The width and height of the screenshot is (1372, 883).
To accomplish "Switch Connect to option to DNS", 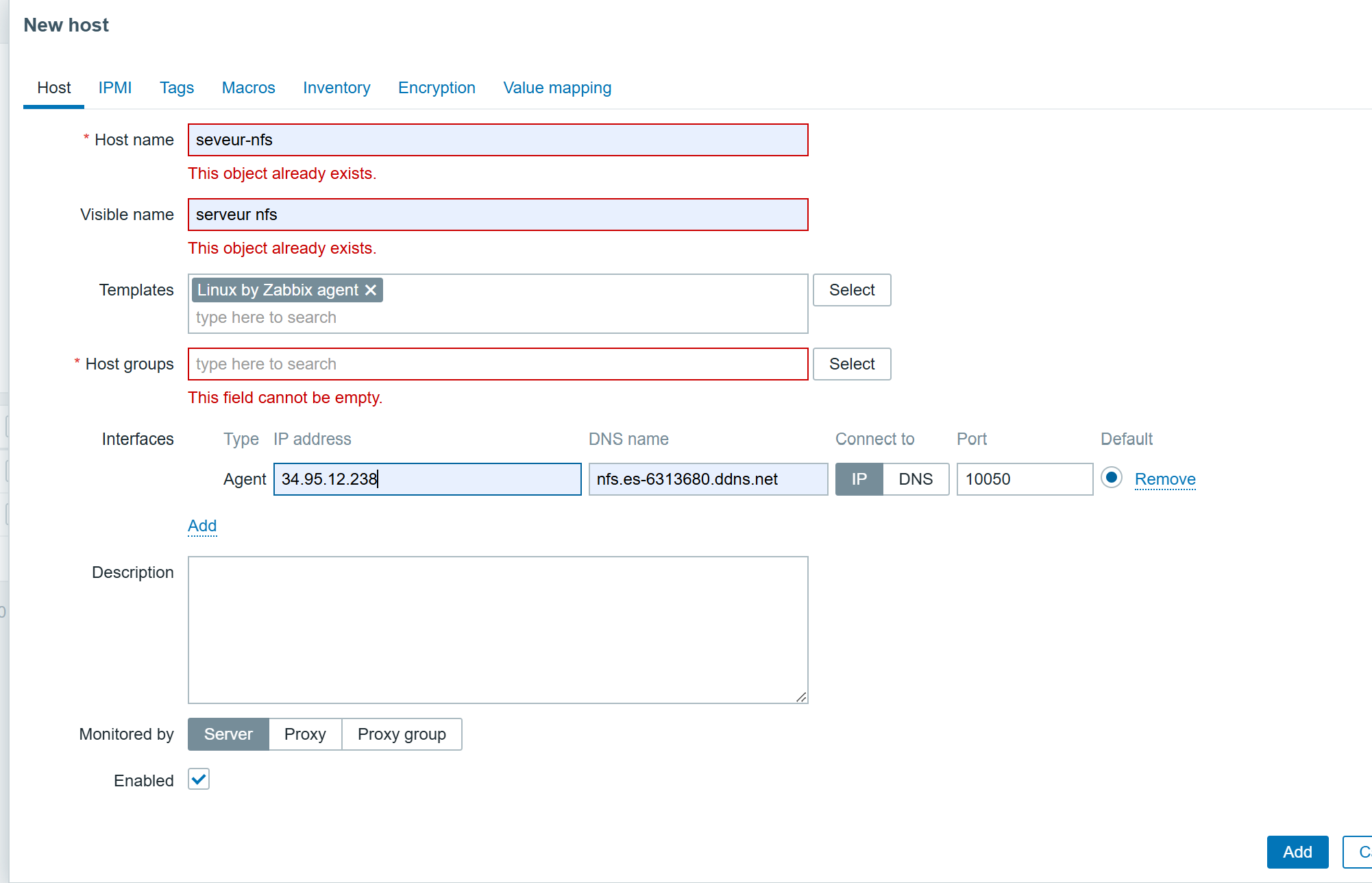I will tap(915, 479).
